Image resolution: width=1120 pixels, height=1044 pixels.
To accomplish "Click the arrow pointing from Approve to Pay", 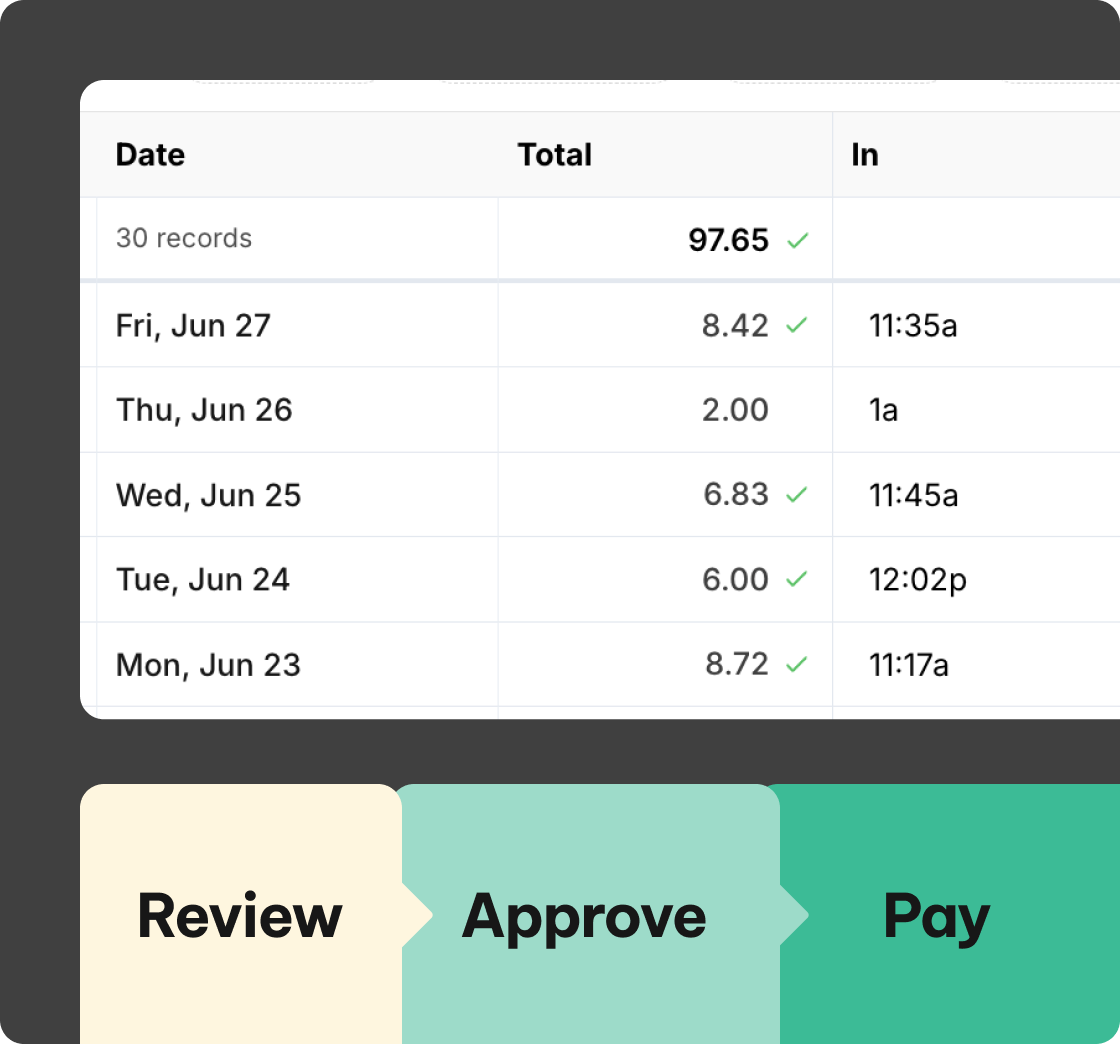I will pos(793,915).
